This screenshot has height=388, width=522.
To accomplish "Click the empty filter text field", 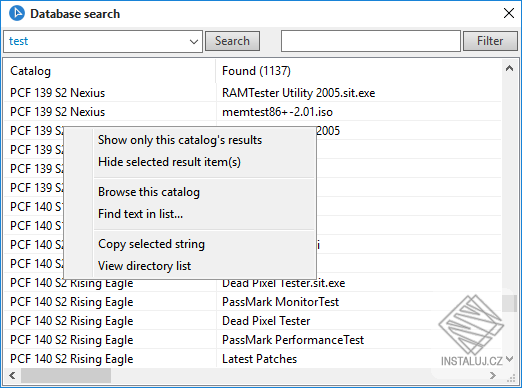I will point(371,41).
